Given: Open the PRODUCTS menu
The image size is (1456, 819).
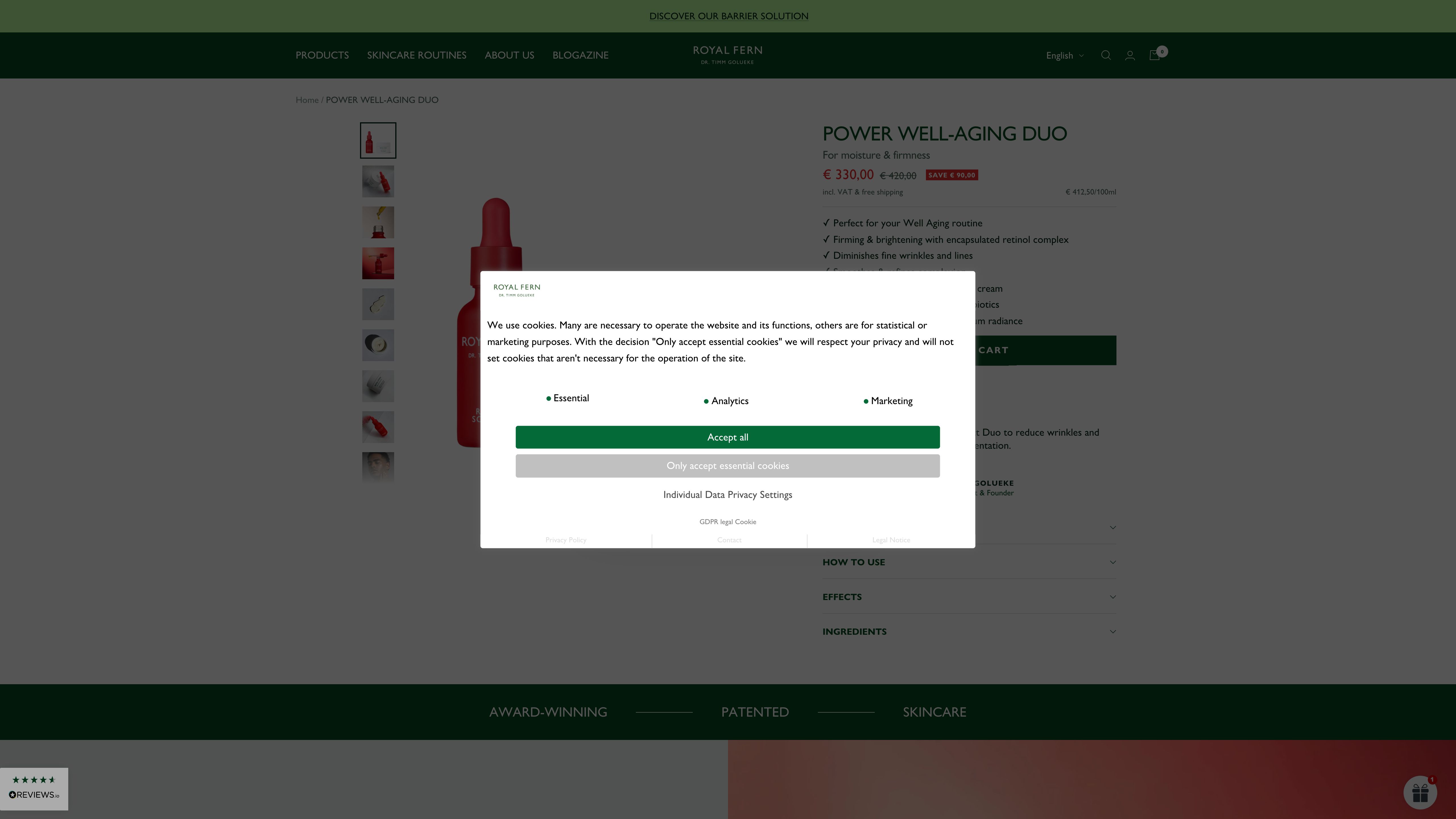Looking at the screenshot, I should click(322, 55).
